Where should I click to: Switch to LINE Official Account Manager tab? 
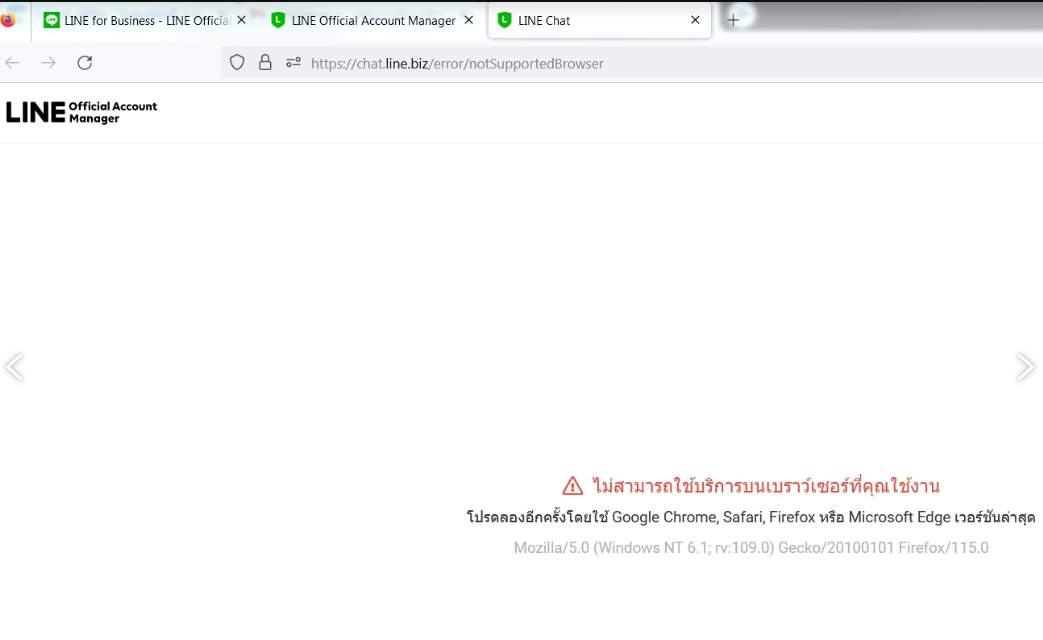click(x=372, y=21)
